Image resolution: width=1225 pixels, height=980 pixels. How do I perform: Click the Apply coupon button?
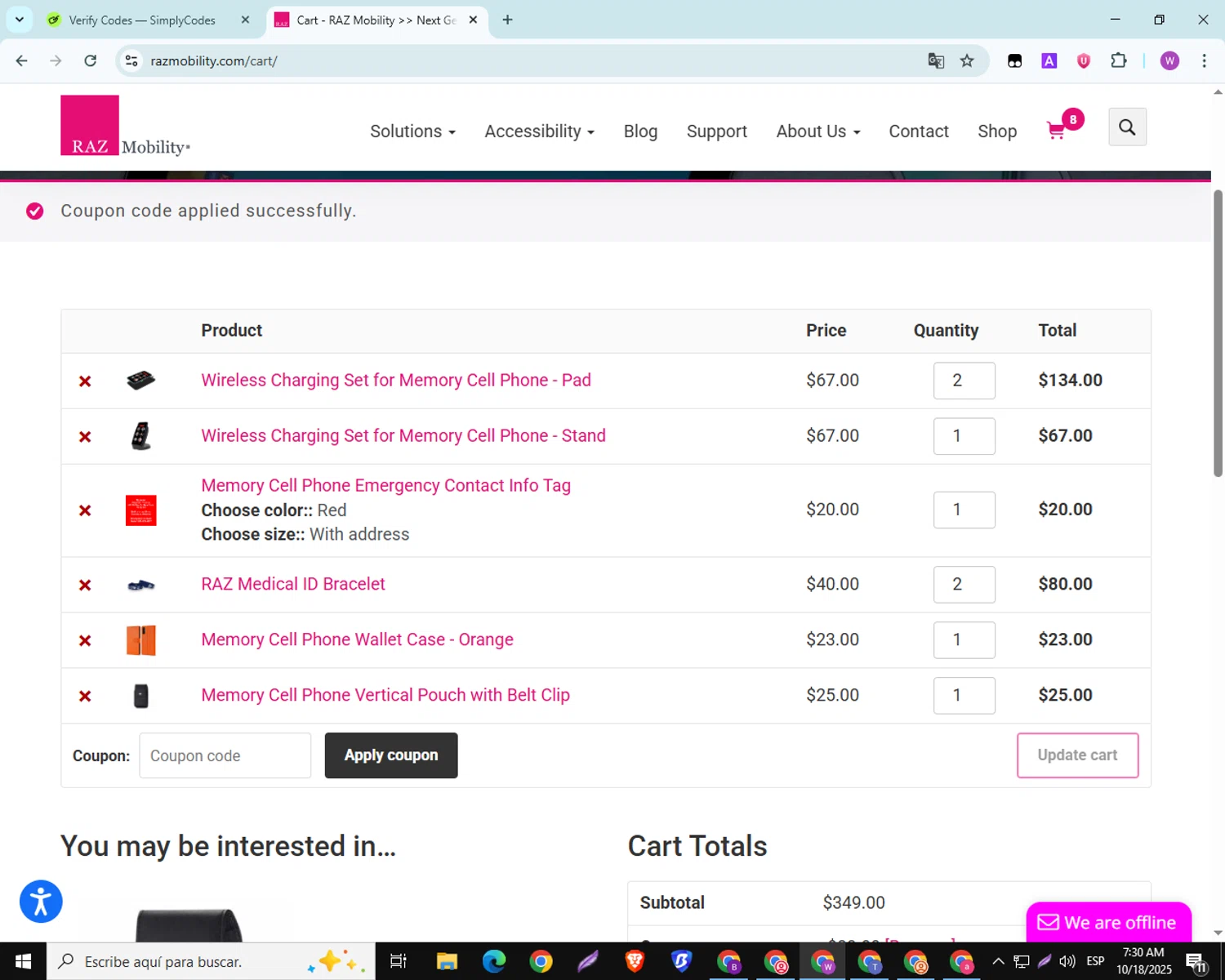pos(391,755)
